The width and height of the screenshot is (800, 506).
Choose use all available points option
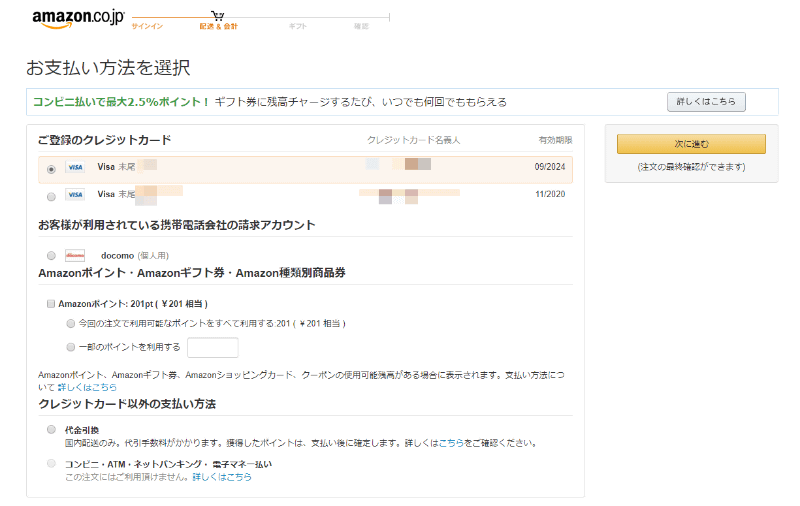pos(71,323)
